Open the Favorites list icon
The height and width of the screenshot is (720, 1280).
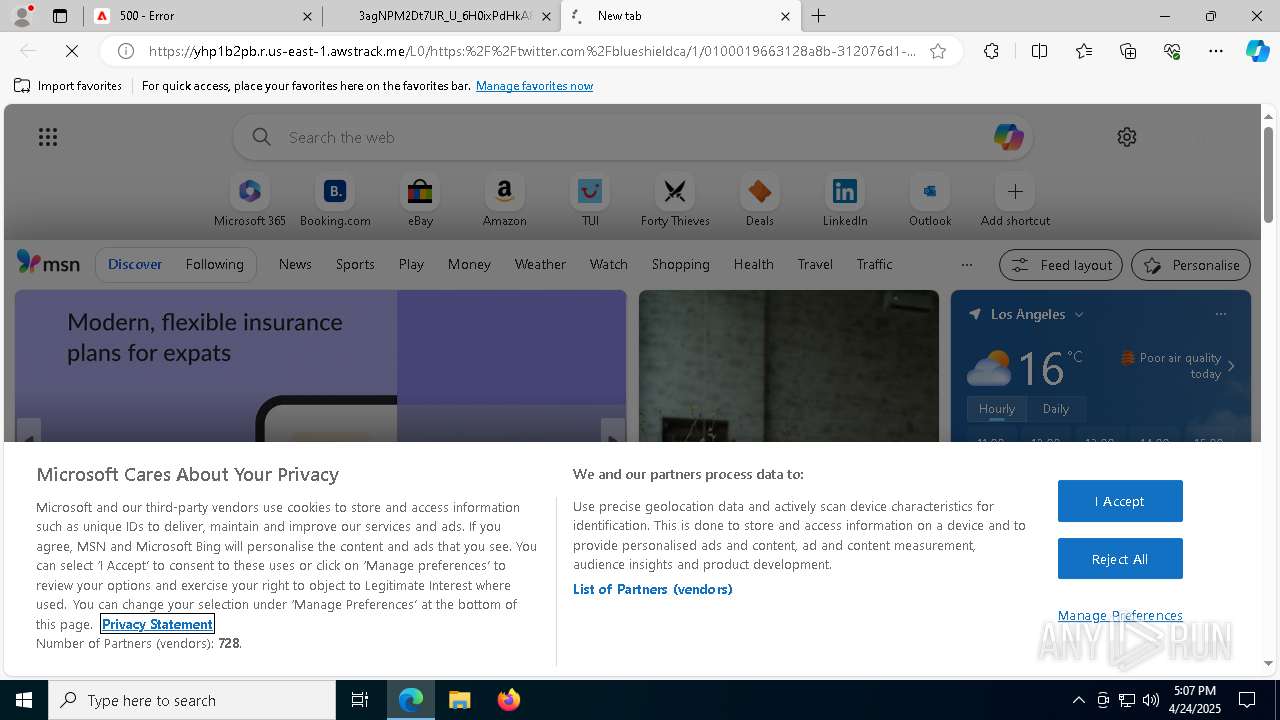(x=1084, y=51)
